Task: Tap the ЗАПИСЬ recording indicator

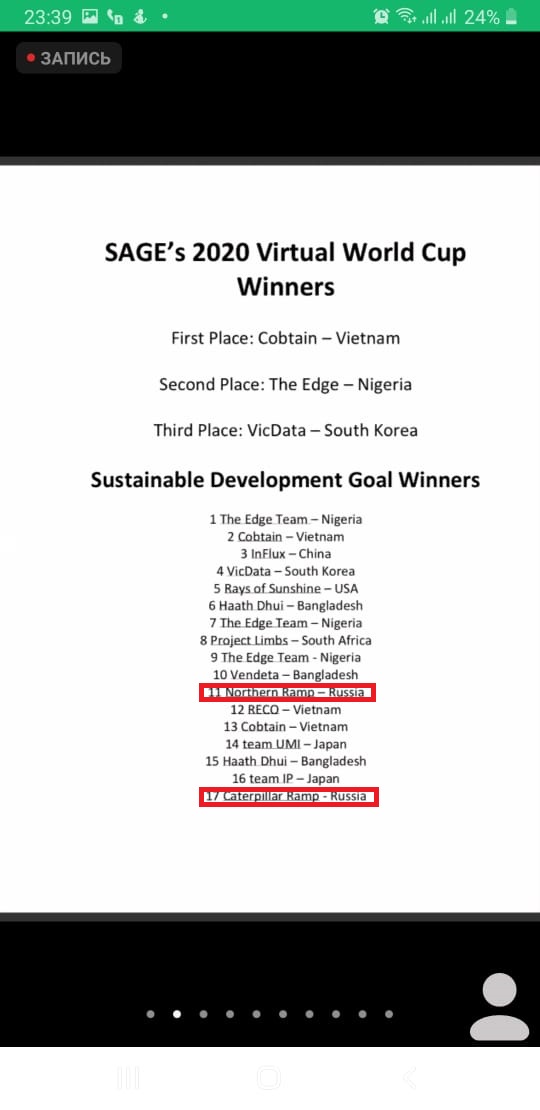Action: [x=69, y=58]
